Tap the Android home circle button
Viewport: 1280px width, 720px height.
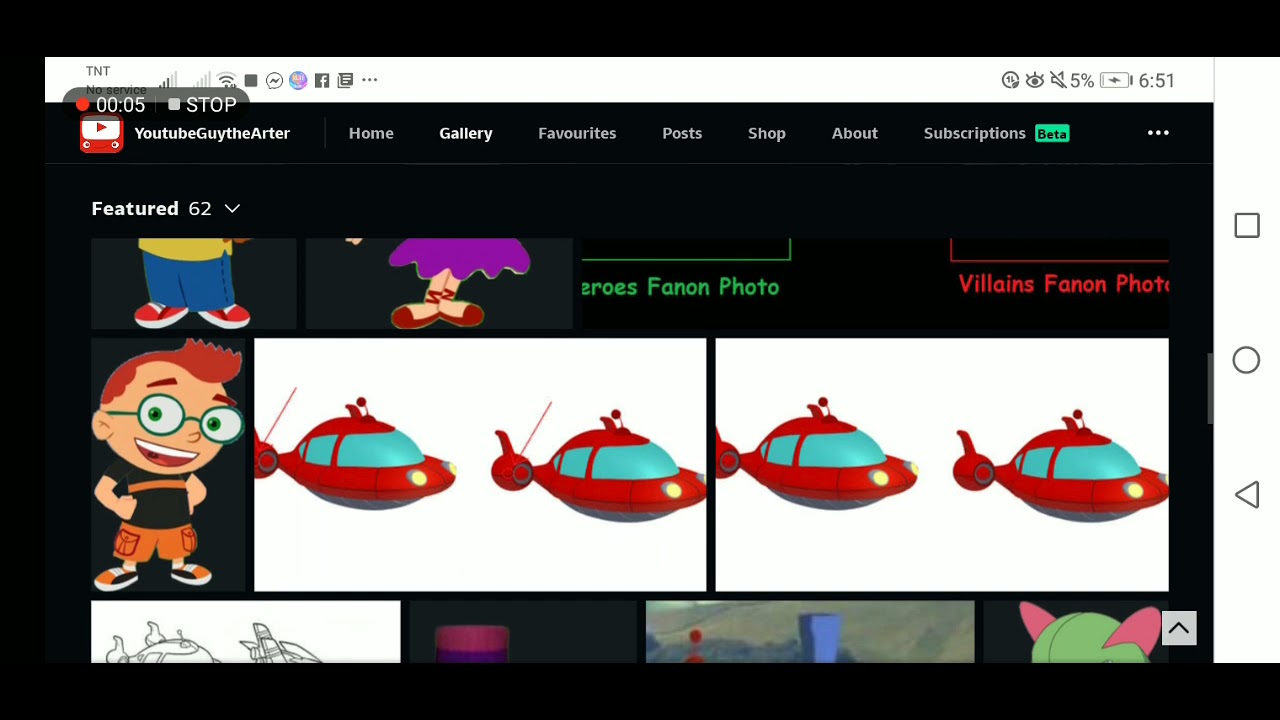click(1246, 360)
